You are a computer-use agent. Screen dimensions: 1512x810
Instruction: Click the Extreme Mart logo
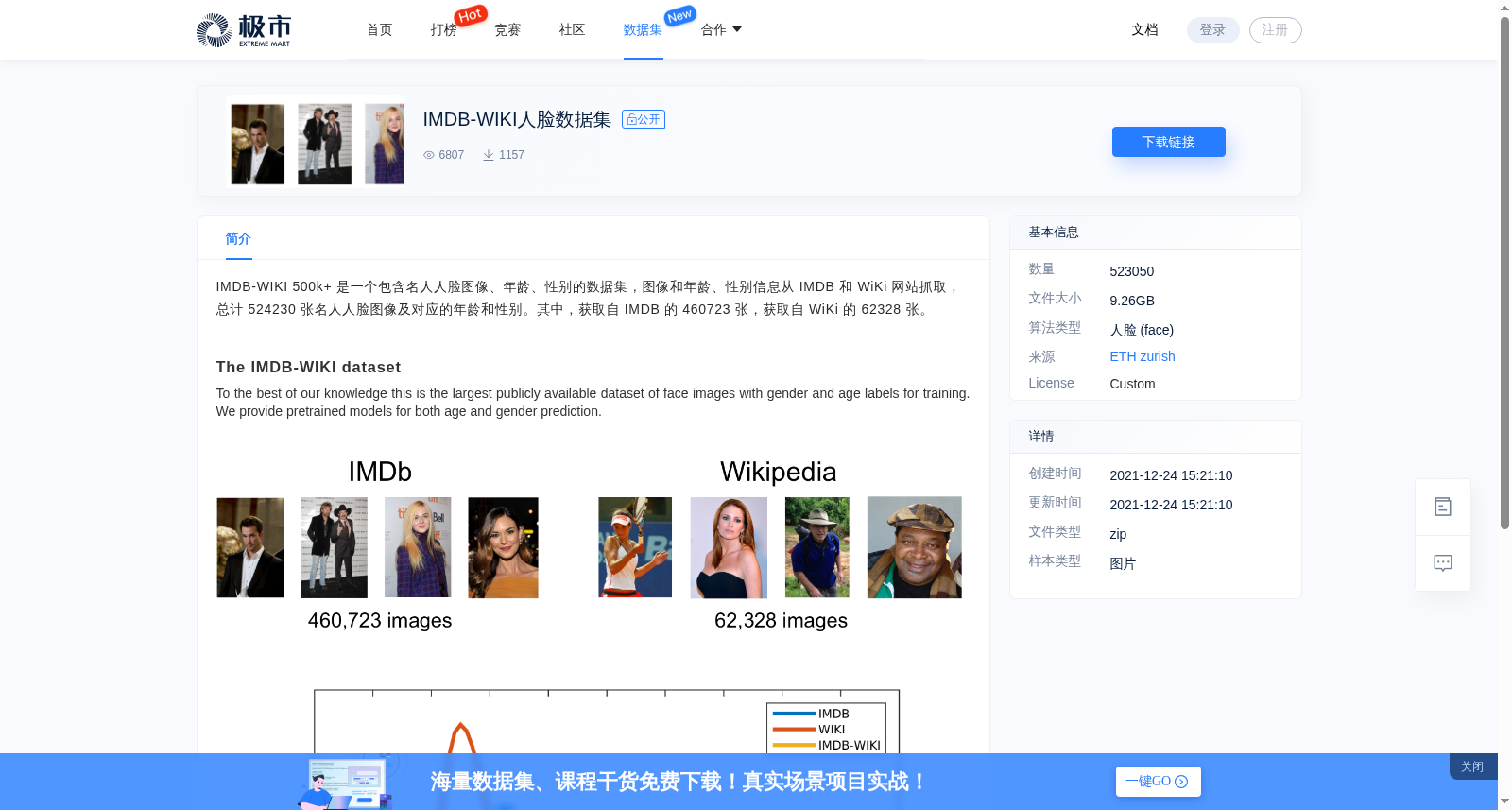coord(244,30)
